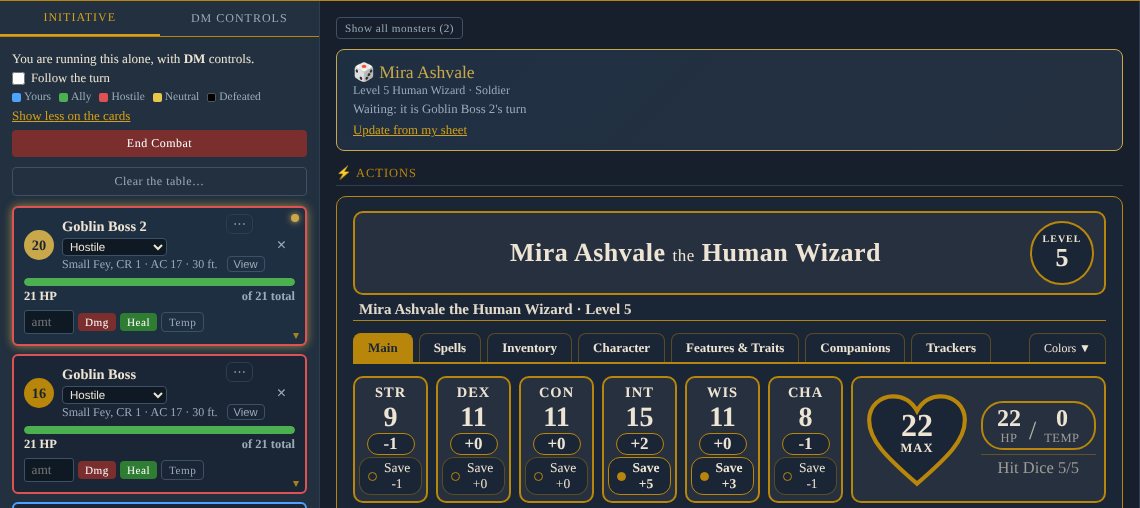Open the Hostile dropdown for Goblin Boss 2

click(114, 247)
